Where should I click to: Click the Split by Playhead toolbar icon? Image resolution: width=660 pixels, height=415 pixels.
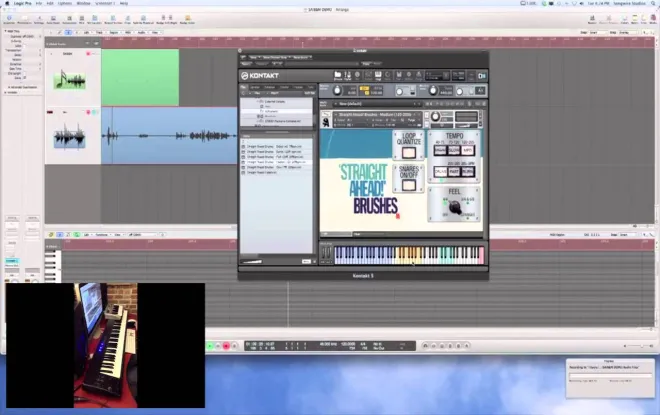click(x=143, y=19)
